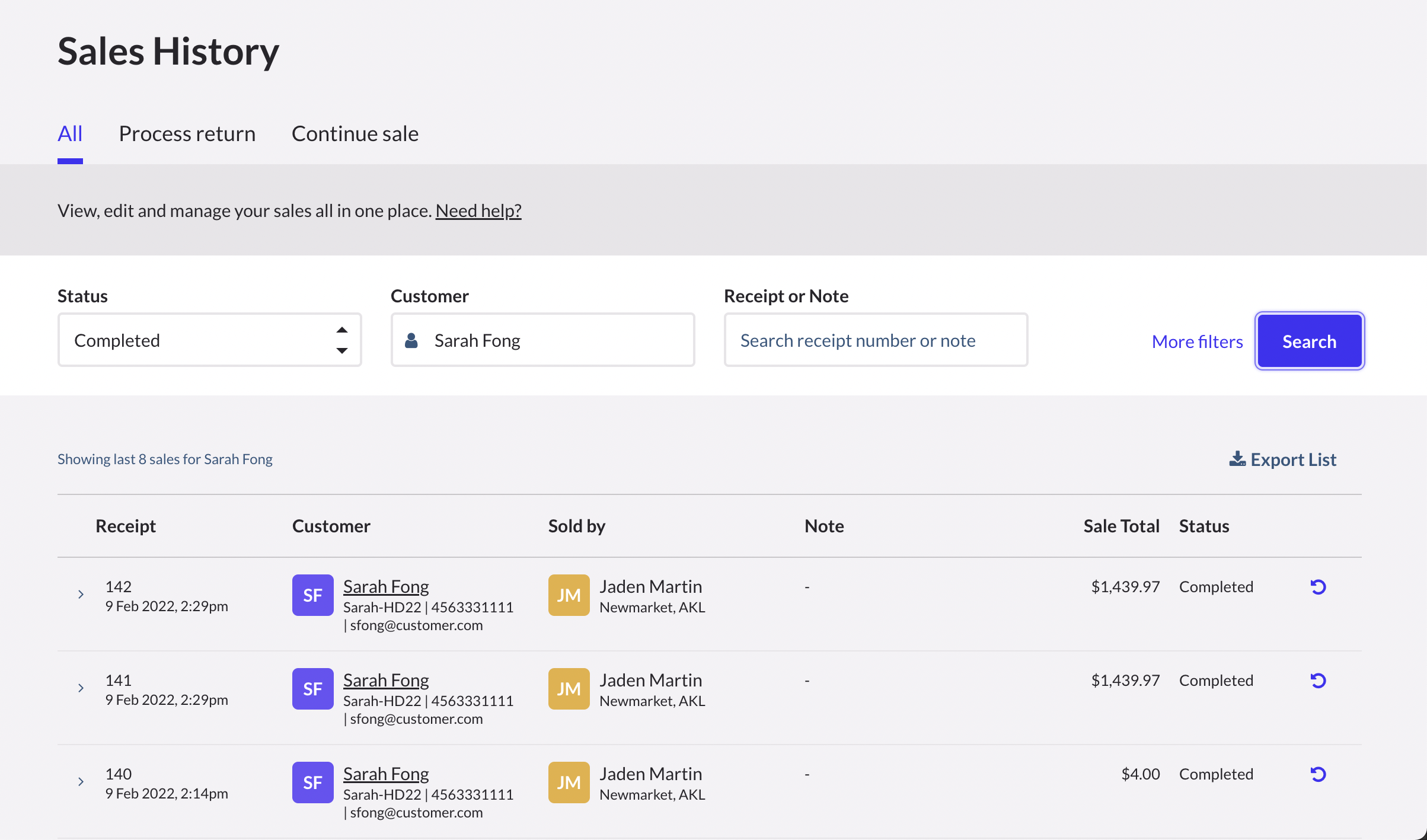The image size is (1427, 840).
Task: Expand receipt 141 sale details
Action: [x=81, y=688]
